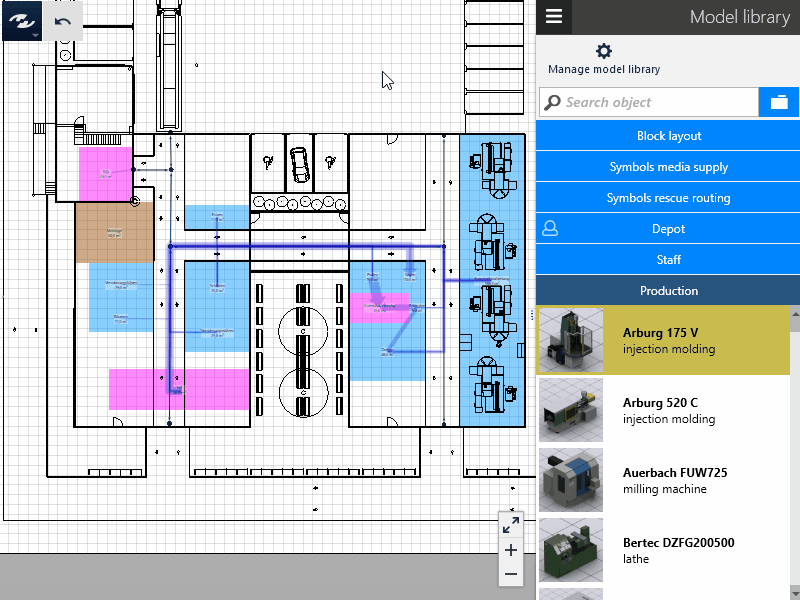Click the Arburg 175 V label text

[660, 333]
